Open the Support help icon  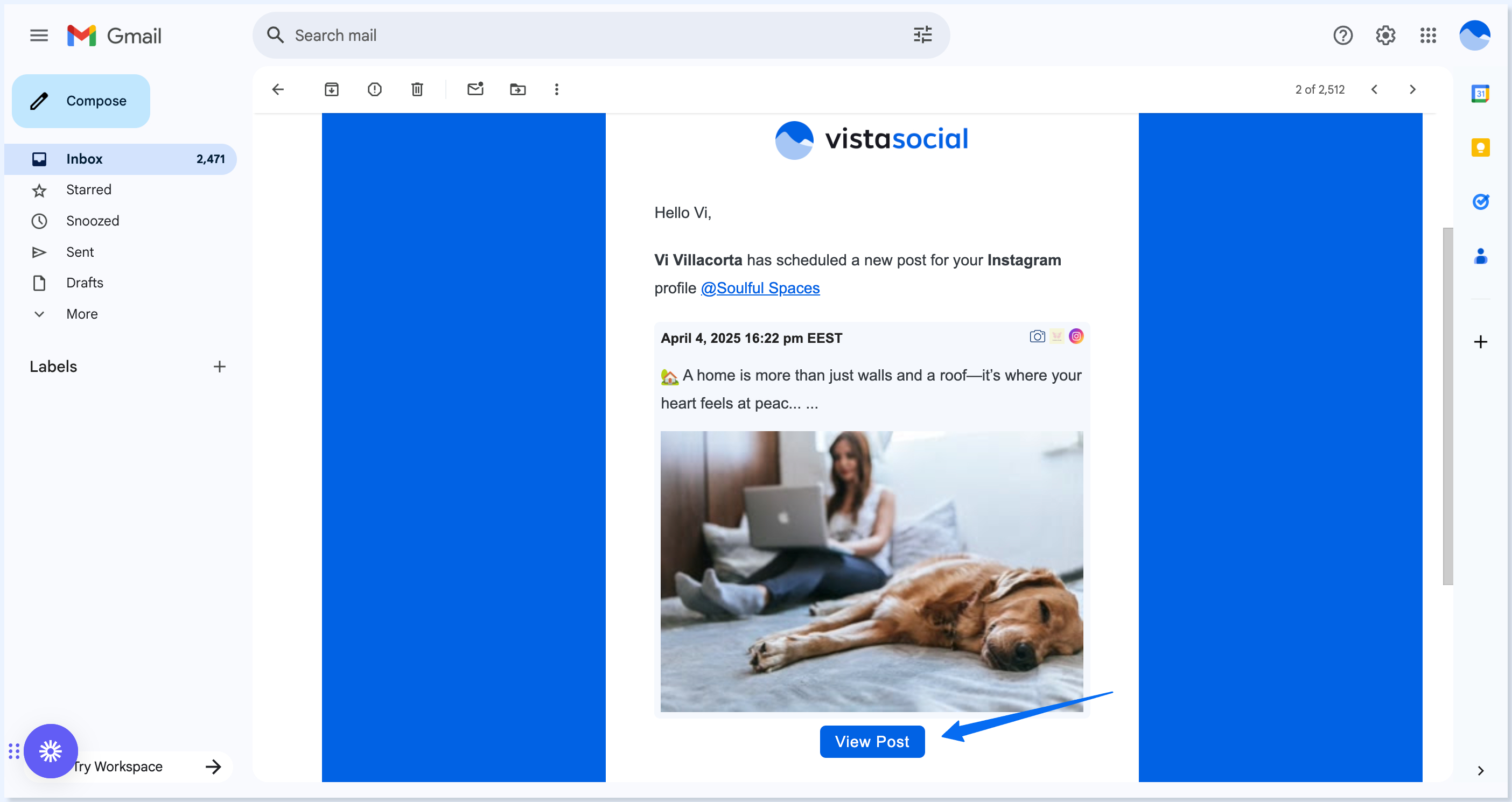[x=1342, y=35]
